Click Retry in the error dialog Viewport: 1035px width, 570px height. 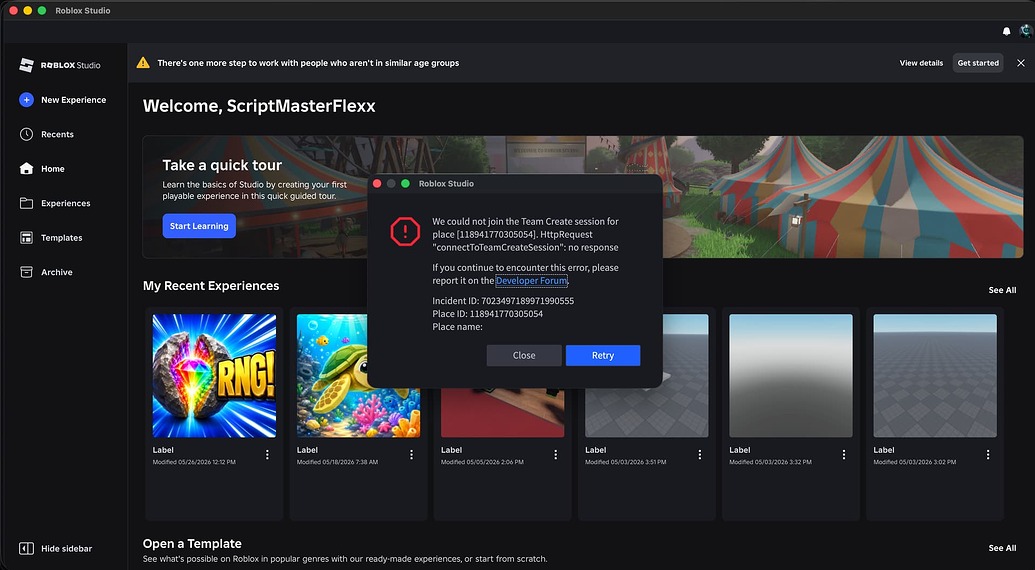pos(603,355)
